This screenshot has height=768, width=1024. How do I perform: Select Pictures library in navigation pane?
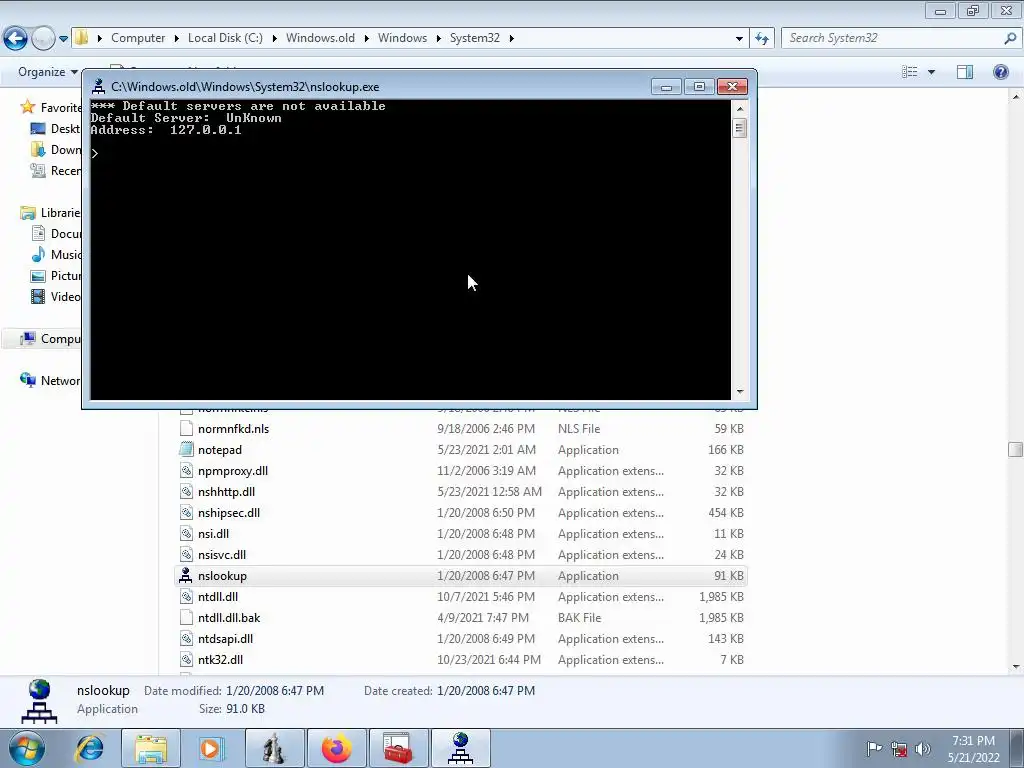point(56,276)
